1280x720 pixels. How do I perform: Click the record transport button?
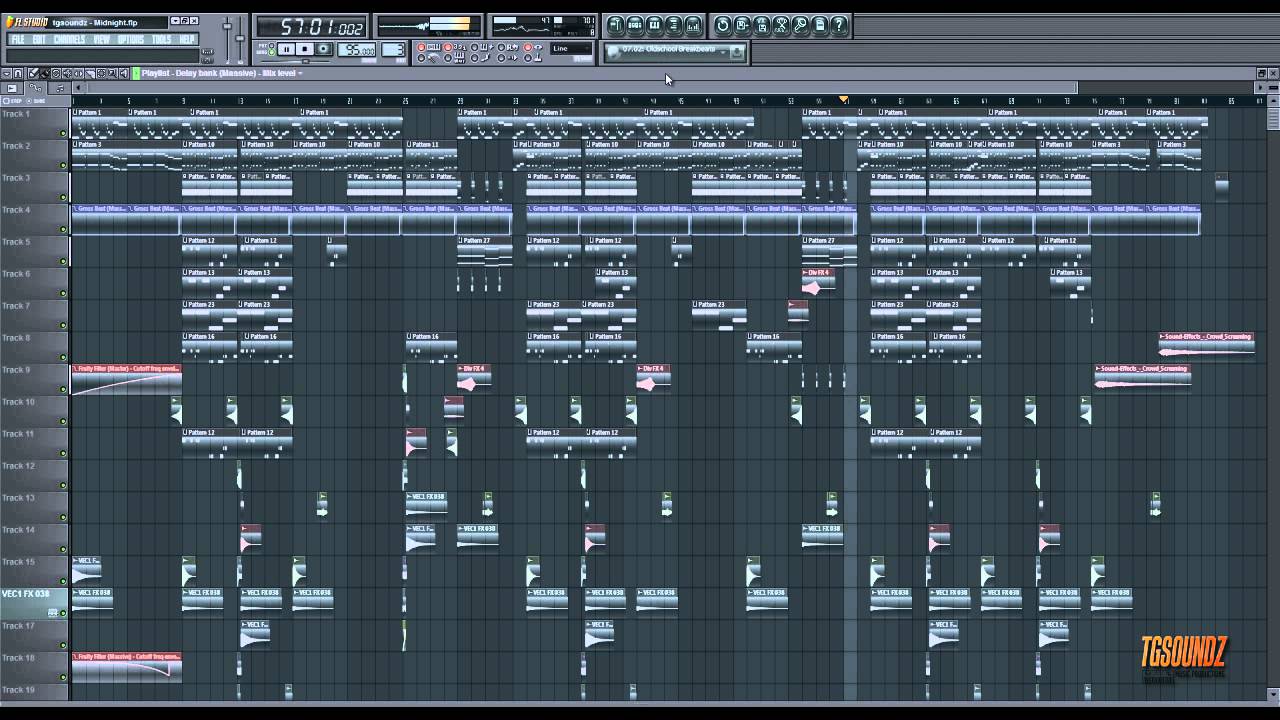point(323,49)
